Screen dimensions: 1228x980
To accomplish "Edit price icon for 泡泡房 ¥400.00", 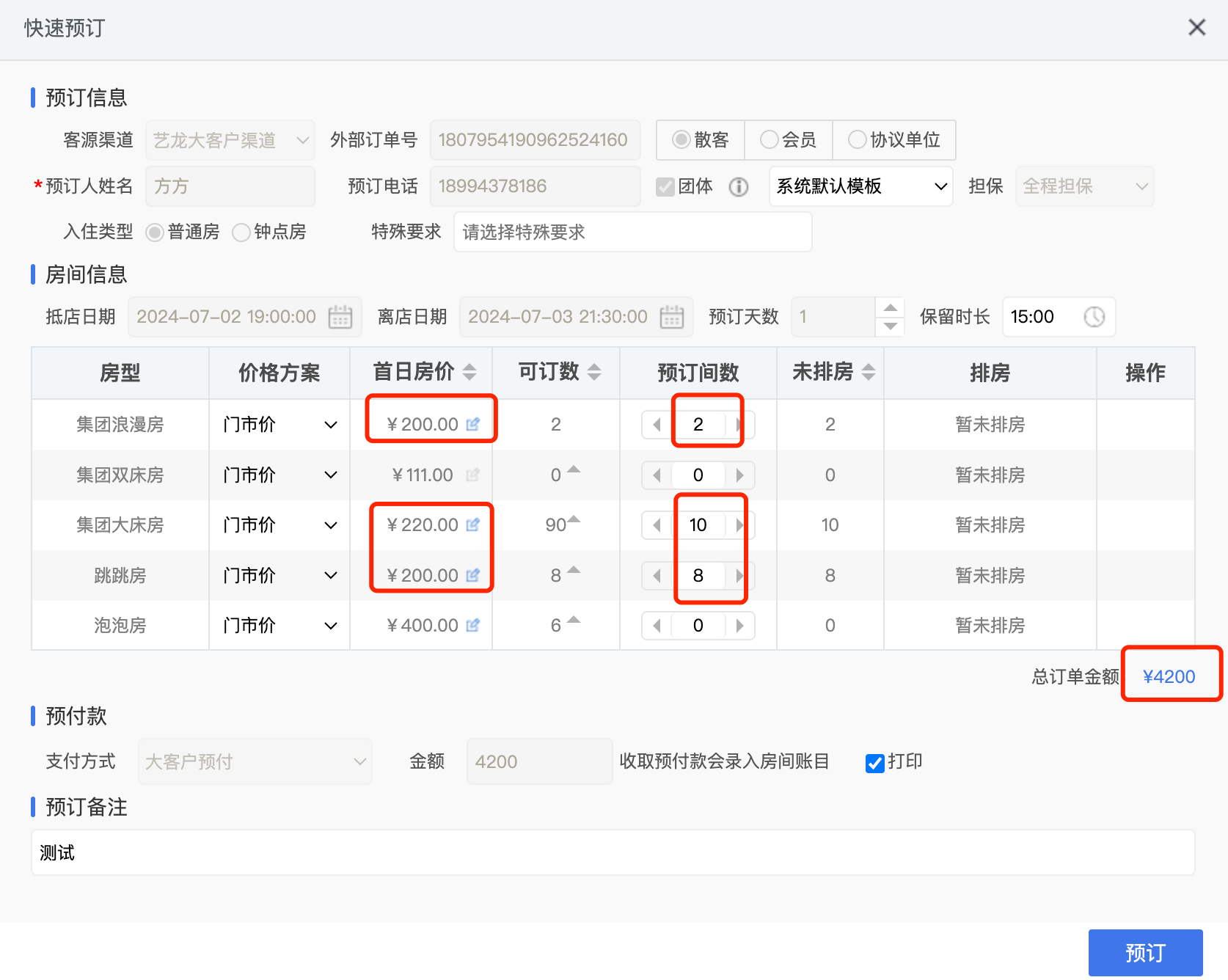I will tap(472, 625).
